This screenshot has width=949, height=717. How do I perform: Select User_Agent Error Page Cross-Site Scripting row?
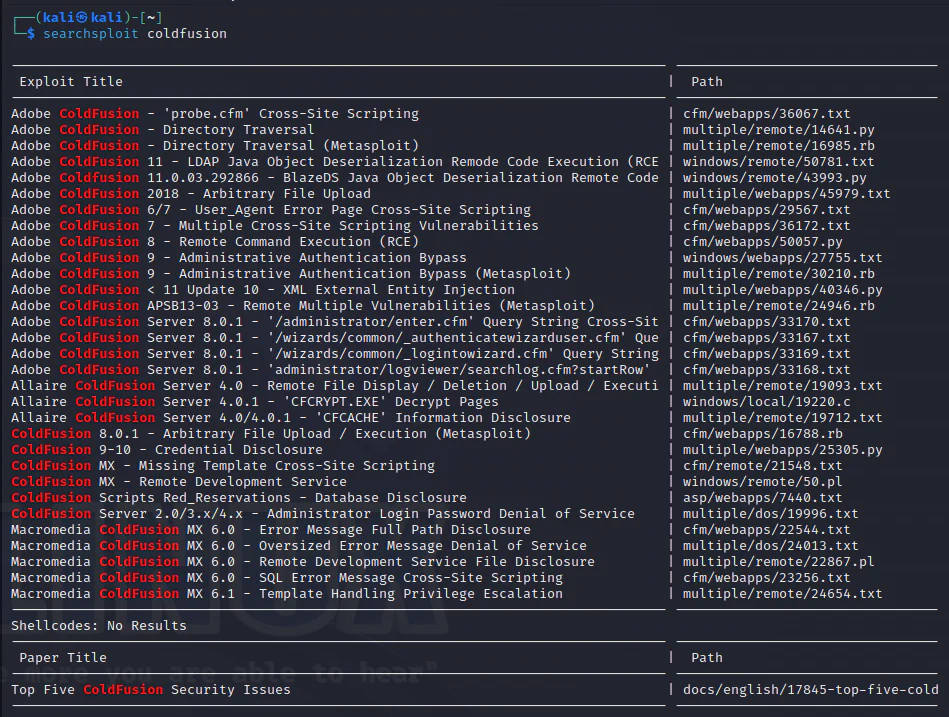tap(271, 210)
